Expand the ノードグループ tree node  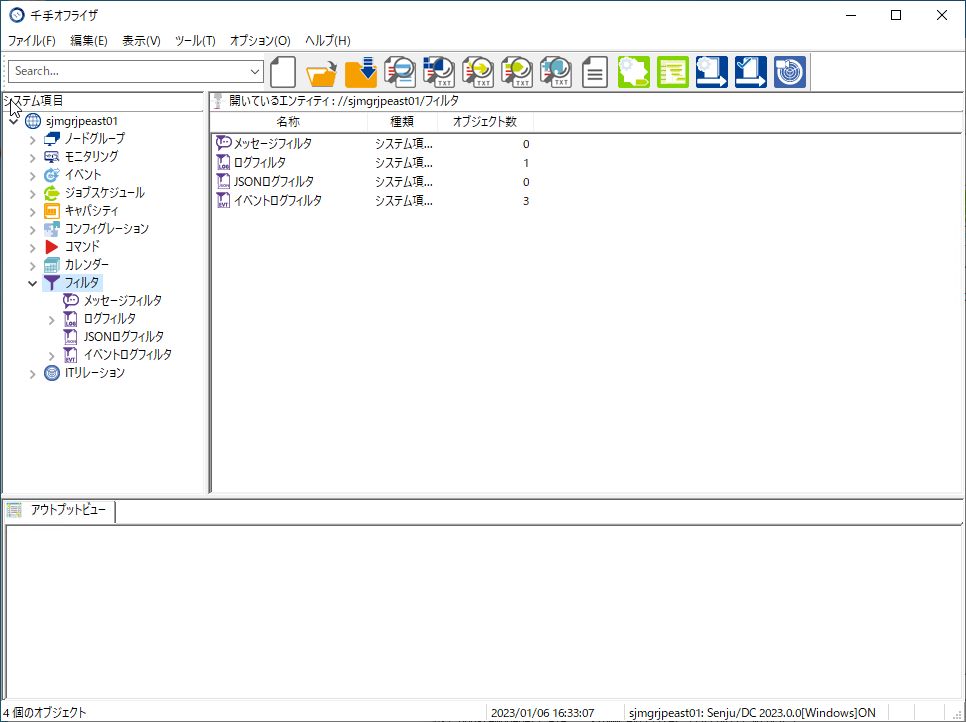[x=33, y=140]
